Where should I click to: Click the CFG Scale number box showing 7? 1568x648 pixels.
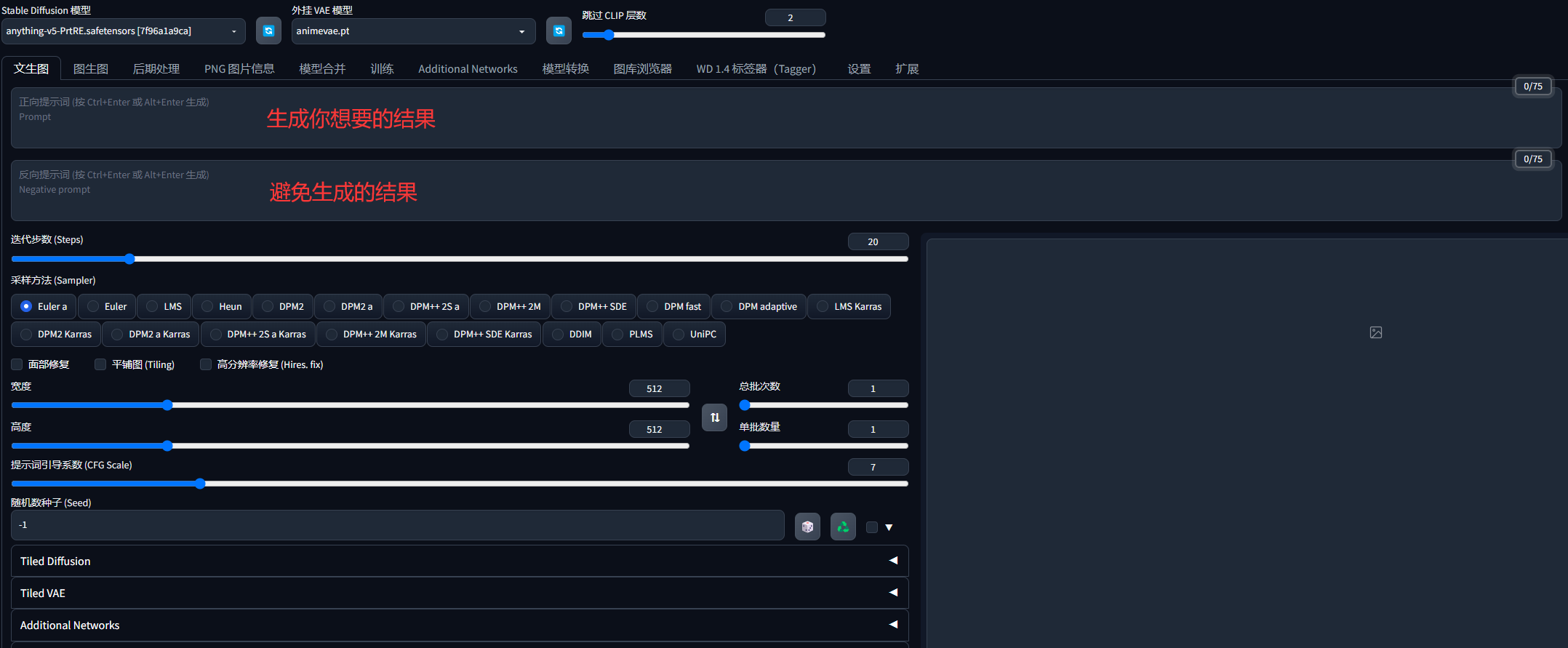(x=878, y=467)
